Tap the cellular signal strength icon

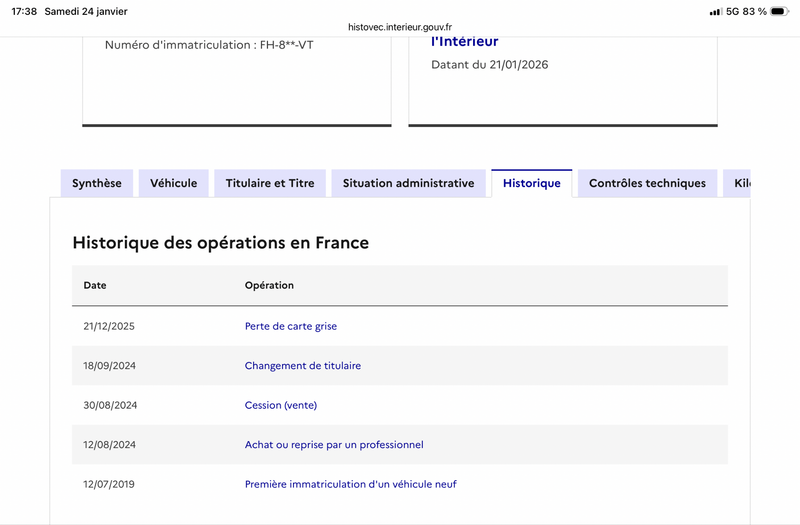pos(715,12)
